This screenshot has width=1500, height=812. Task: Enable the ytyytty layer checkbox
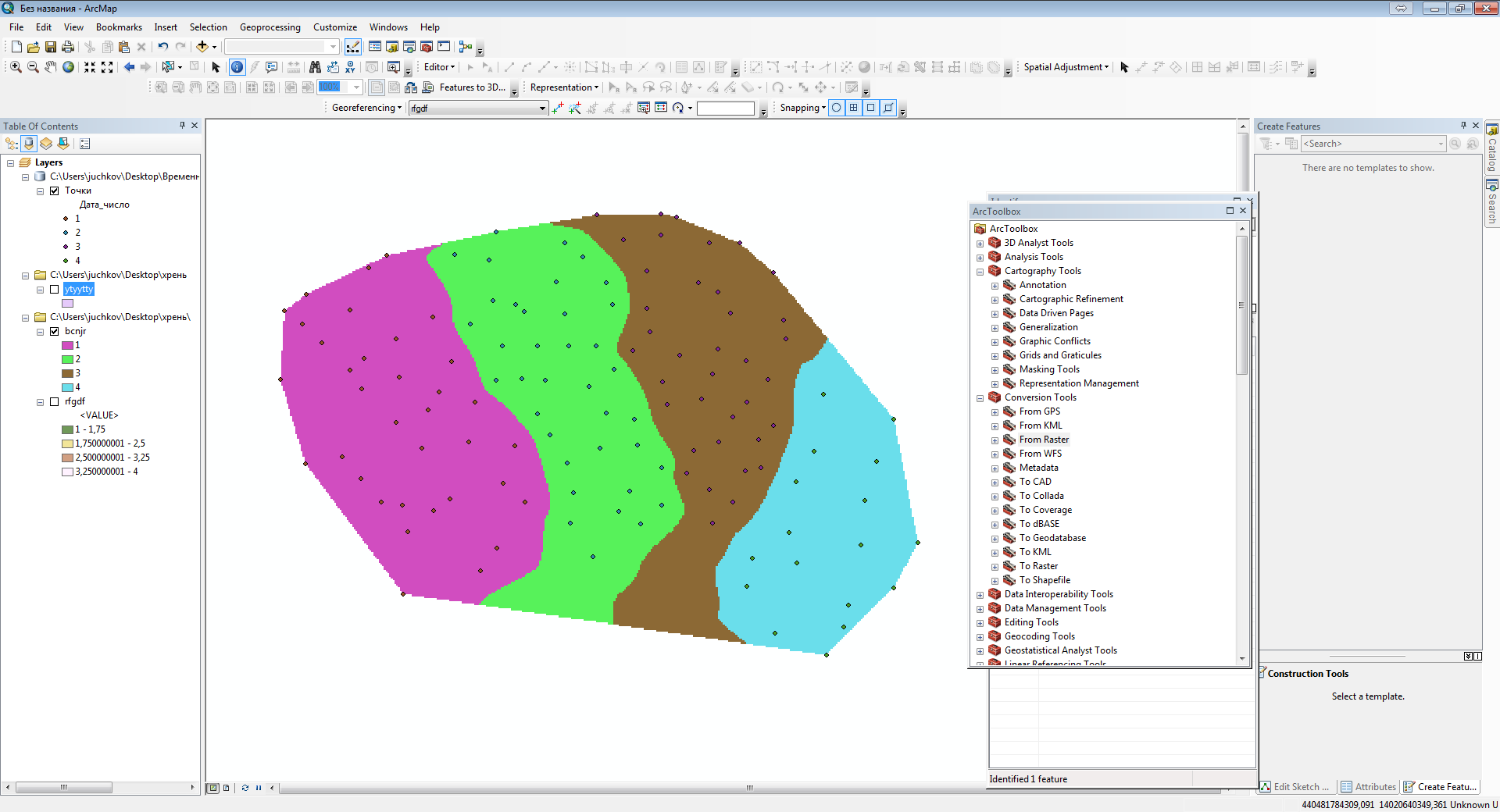pyautogui.click(x=55, y=289)
